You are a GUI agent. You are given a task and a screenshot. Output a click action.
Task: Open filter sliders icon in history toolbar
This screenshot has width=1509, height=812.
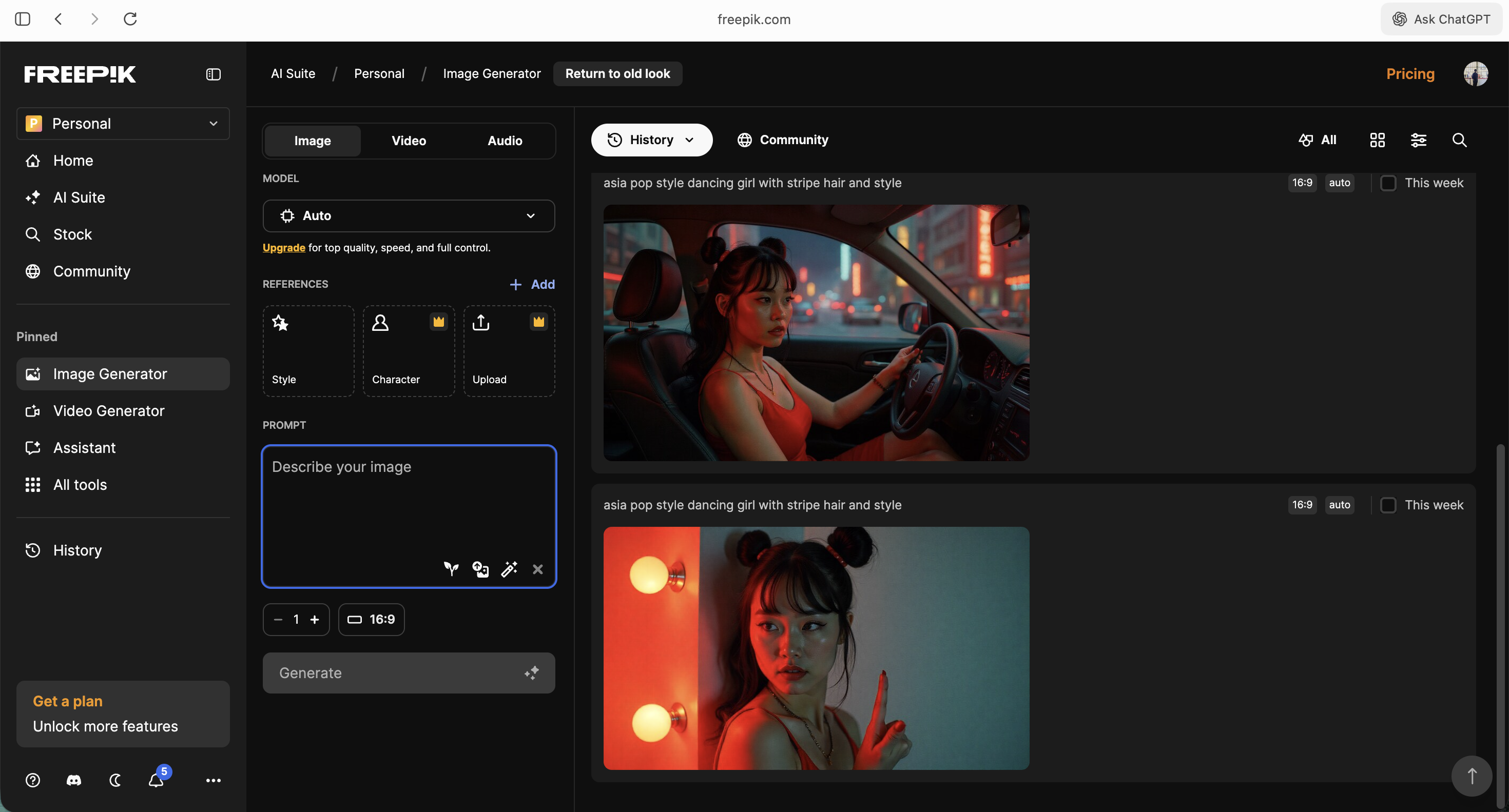[1418, 140]
